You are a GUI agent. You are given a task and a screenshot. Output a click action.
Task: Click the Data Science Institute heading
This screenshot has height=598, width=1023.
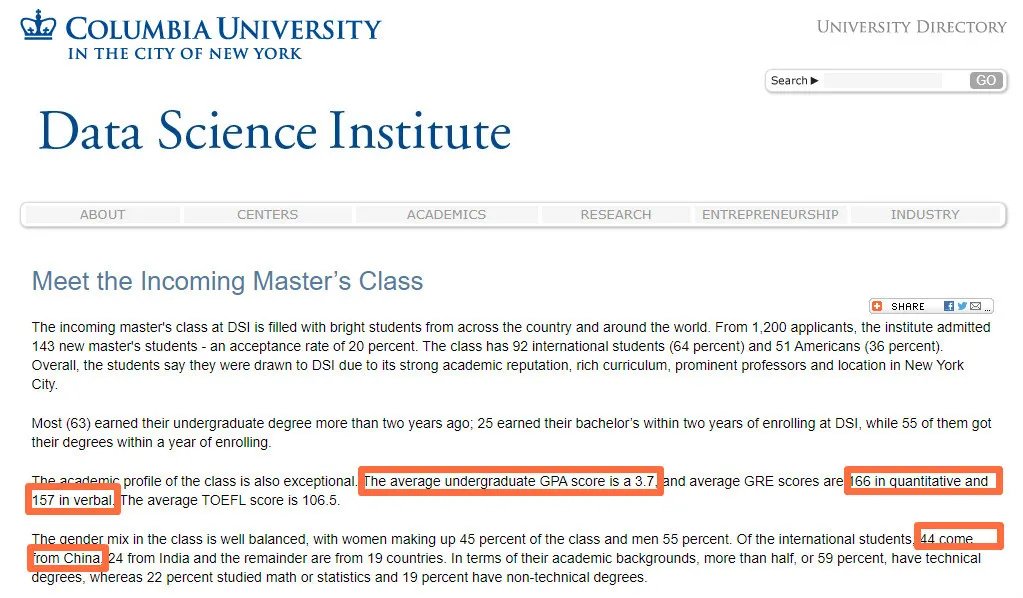coord(275,131)
